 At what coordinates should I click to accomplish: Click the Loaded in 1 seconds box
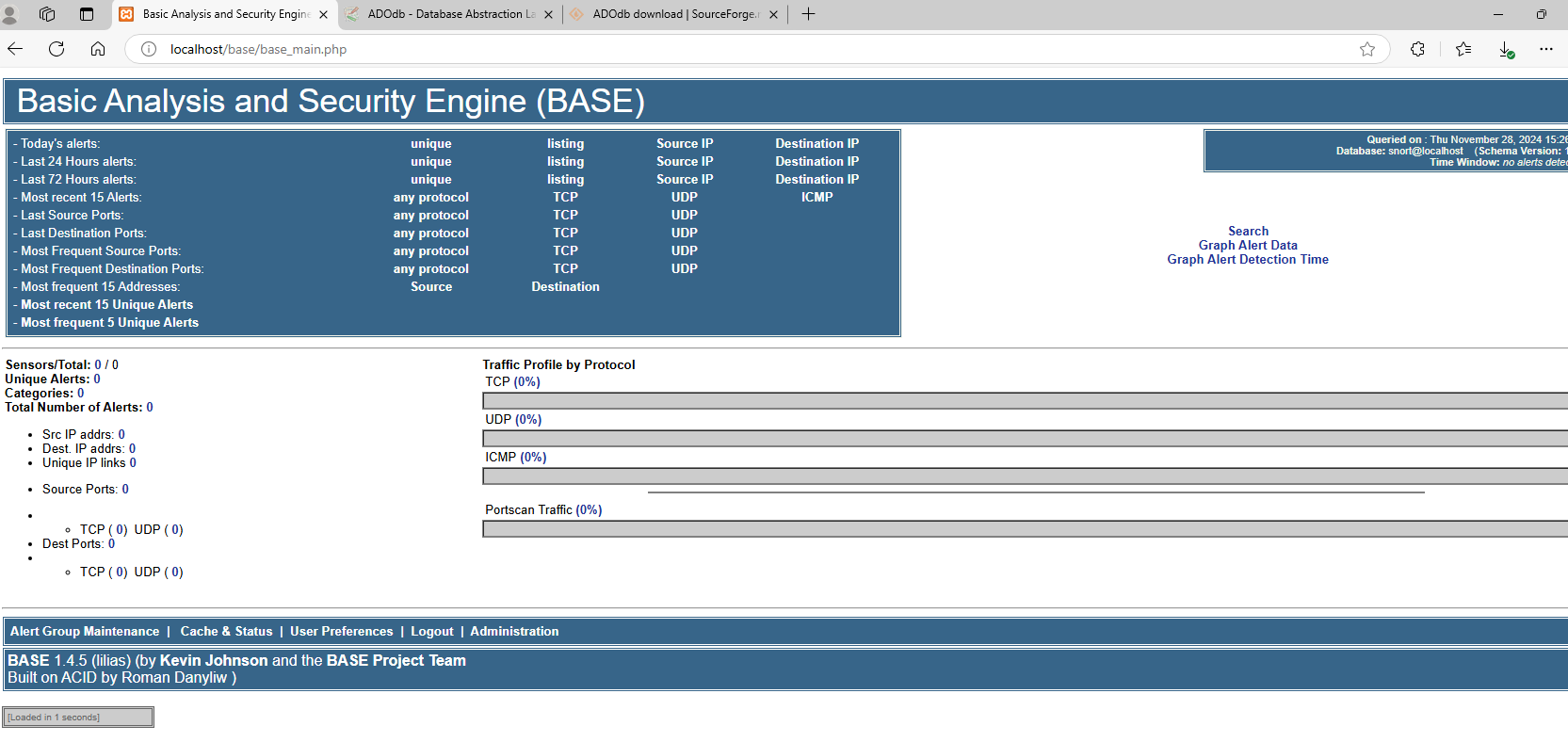click(x=78, y=717)
